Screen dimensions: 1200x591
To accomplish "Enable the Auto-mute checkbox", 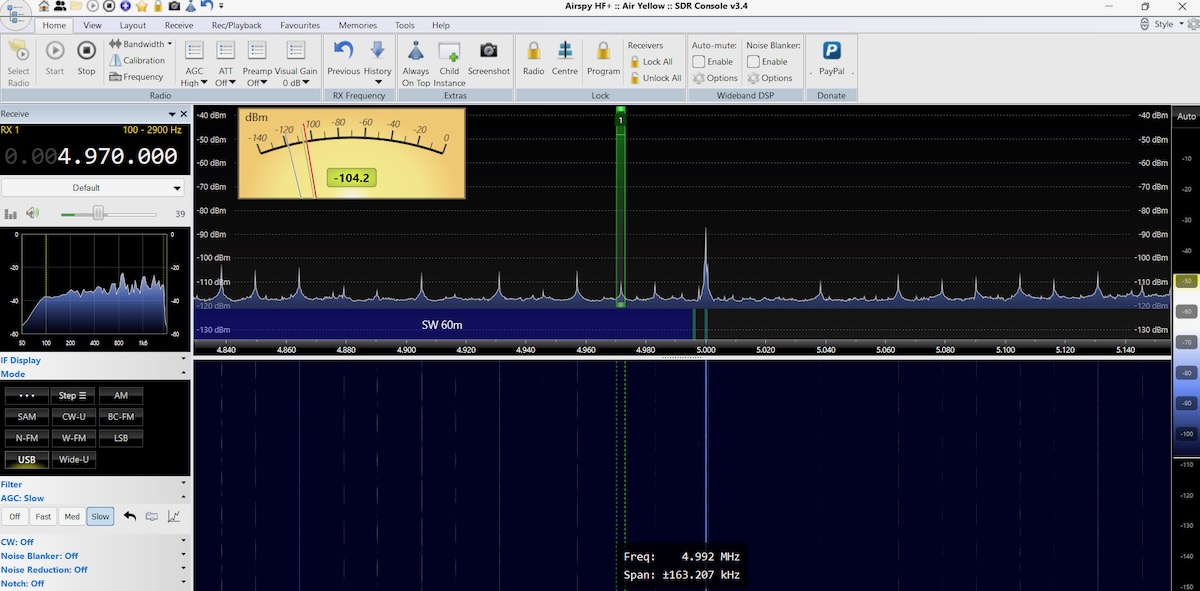I will 699,62.
